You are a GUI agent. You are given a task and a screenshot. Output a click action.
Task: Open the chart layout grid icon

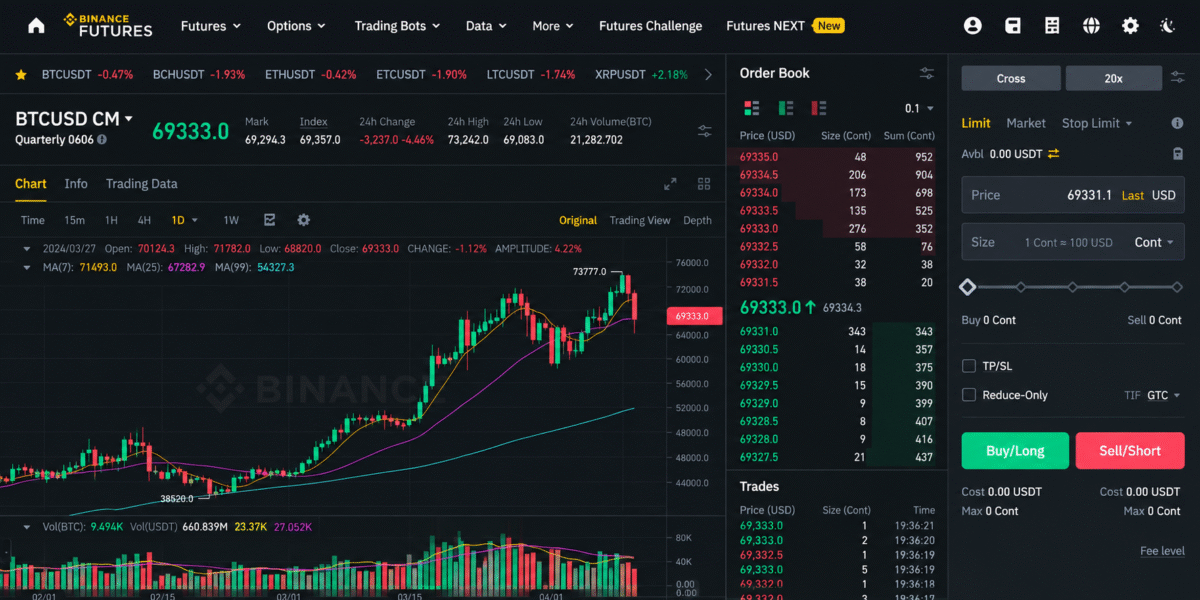point(704,184)
